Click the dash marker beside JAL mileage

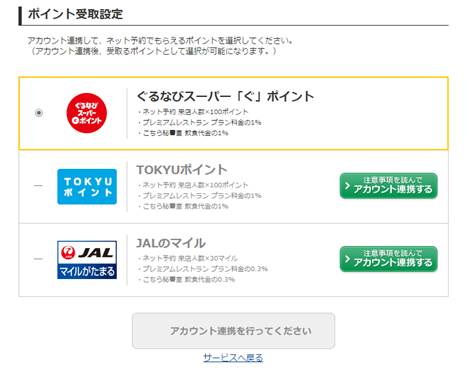(x=38, y=259)
